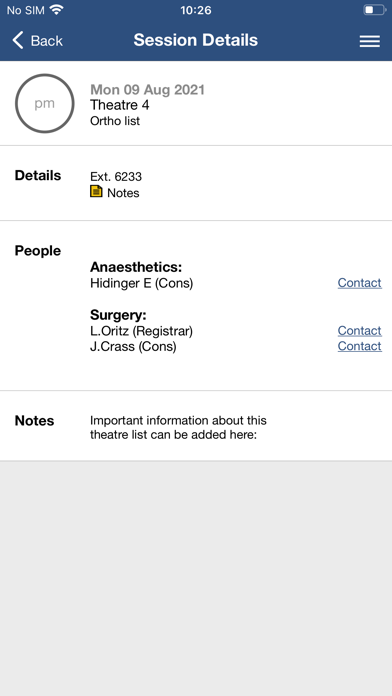Tap the Wi-Fi status icon

pos(57,10)
